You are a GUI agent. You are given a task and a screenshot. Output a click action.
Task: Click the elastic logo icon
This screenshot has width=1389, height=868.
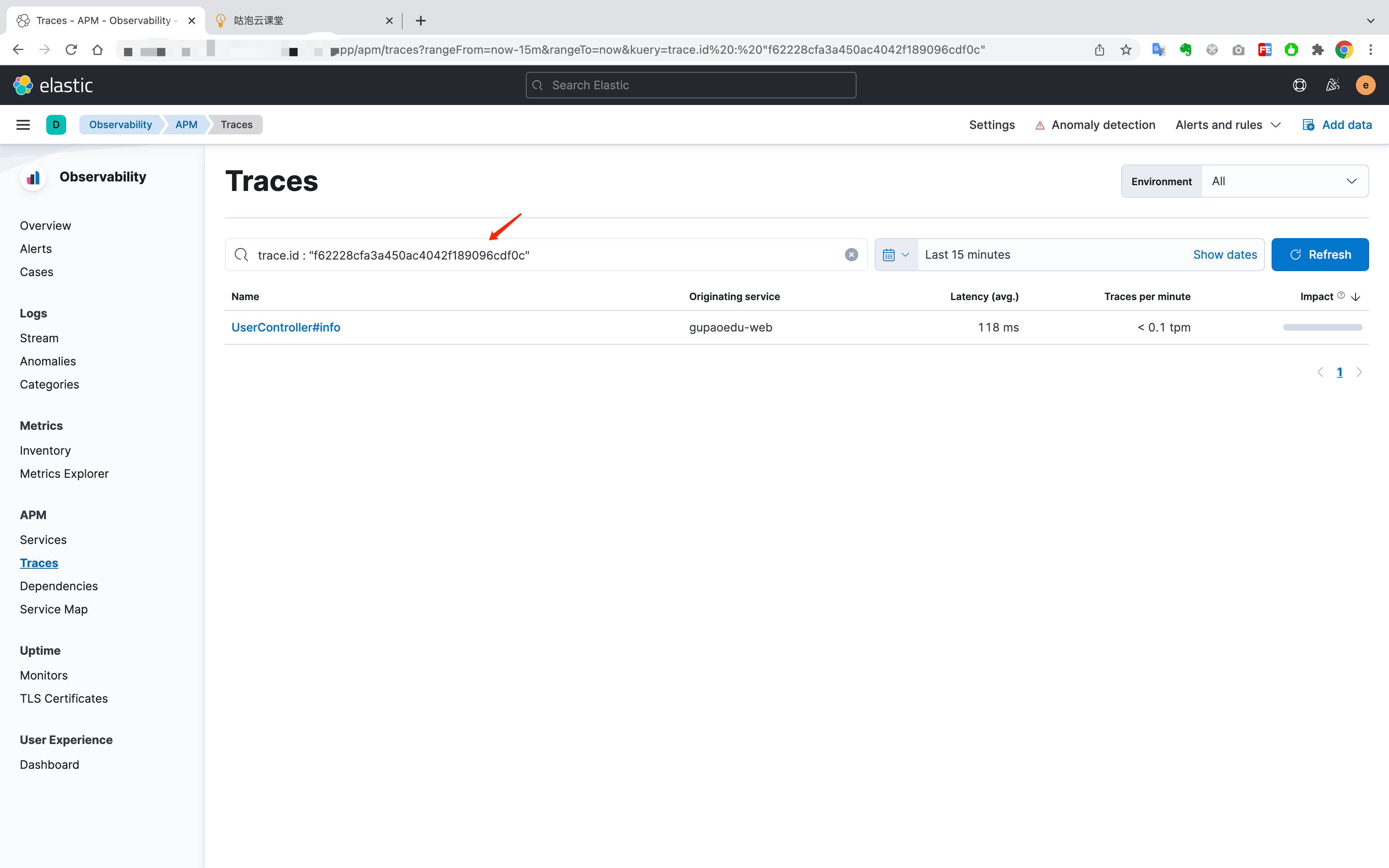(x=23, y=85)
